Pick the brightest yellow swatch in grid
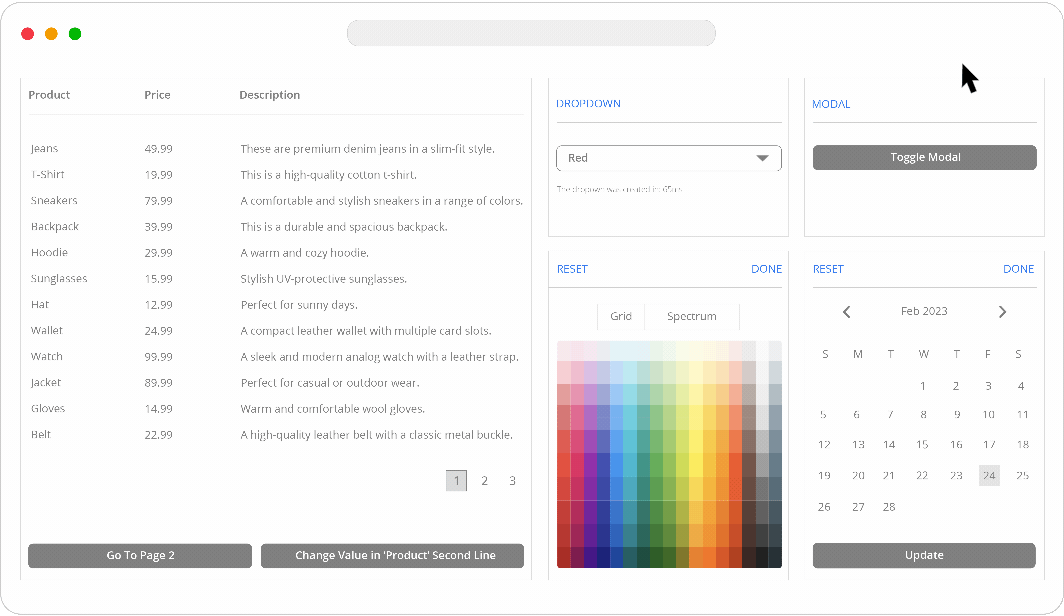1064x616 pixels. (x=695, y=464)
